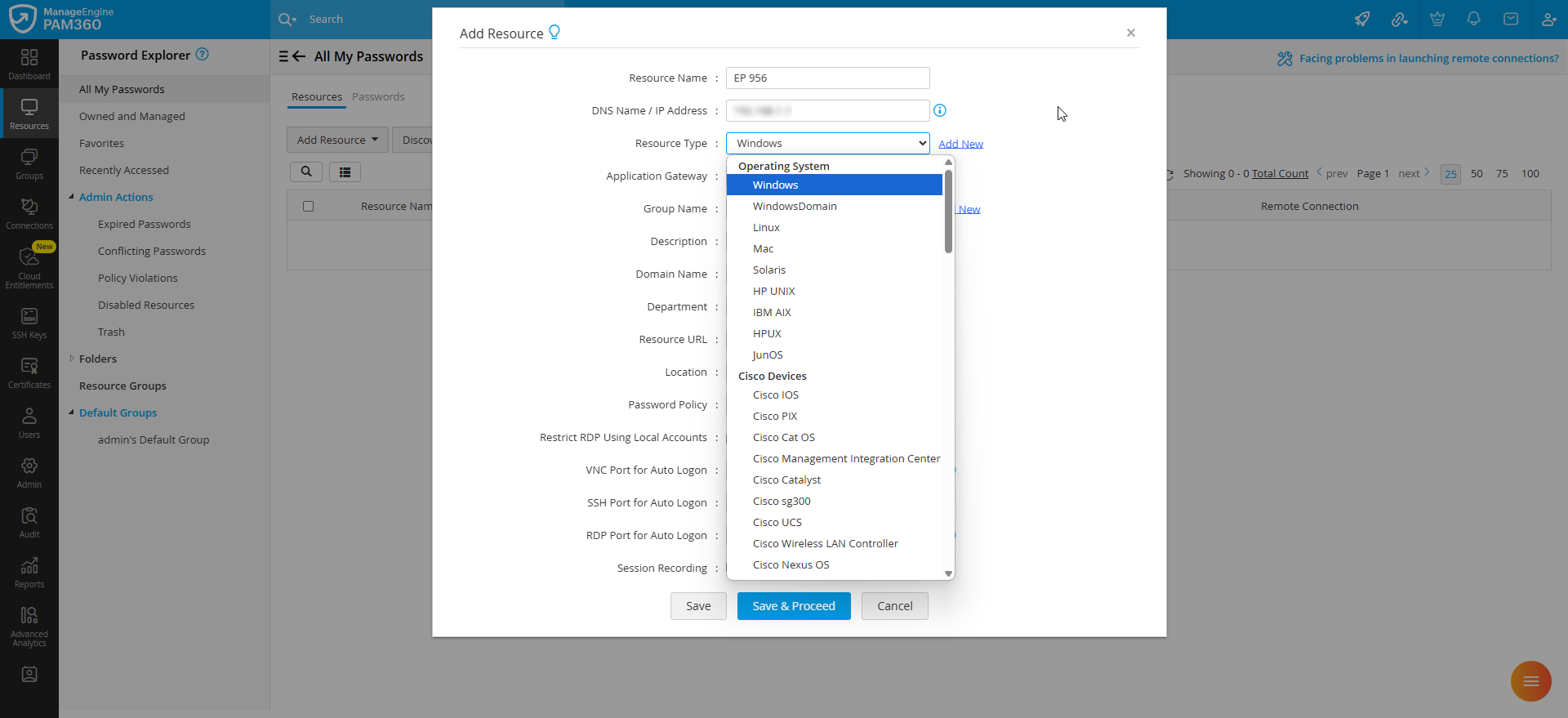Image resolution: width=1568 pixels, height=718 pixels.
Task: Click Save & Proceed button
Action: (x=794, y=606)
